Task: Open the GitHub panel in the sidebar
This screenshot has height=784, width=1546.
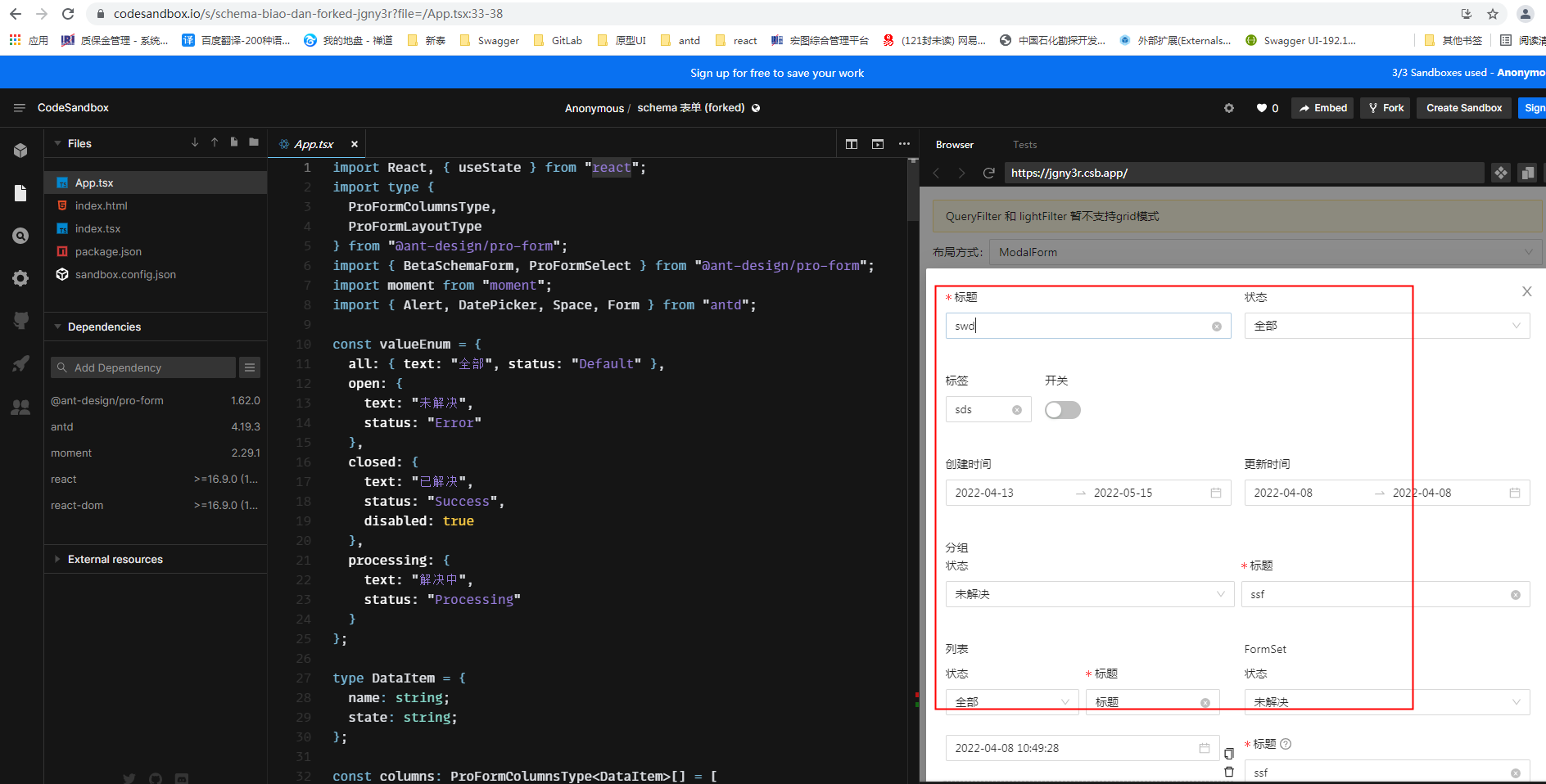Action: click(x=20, y=320)
